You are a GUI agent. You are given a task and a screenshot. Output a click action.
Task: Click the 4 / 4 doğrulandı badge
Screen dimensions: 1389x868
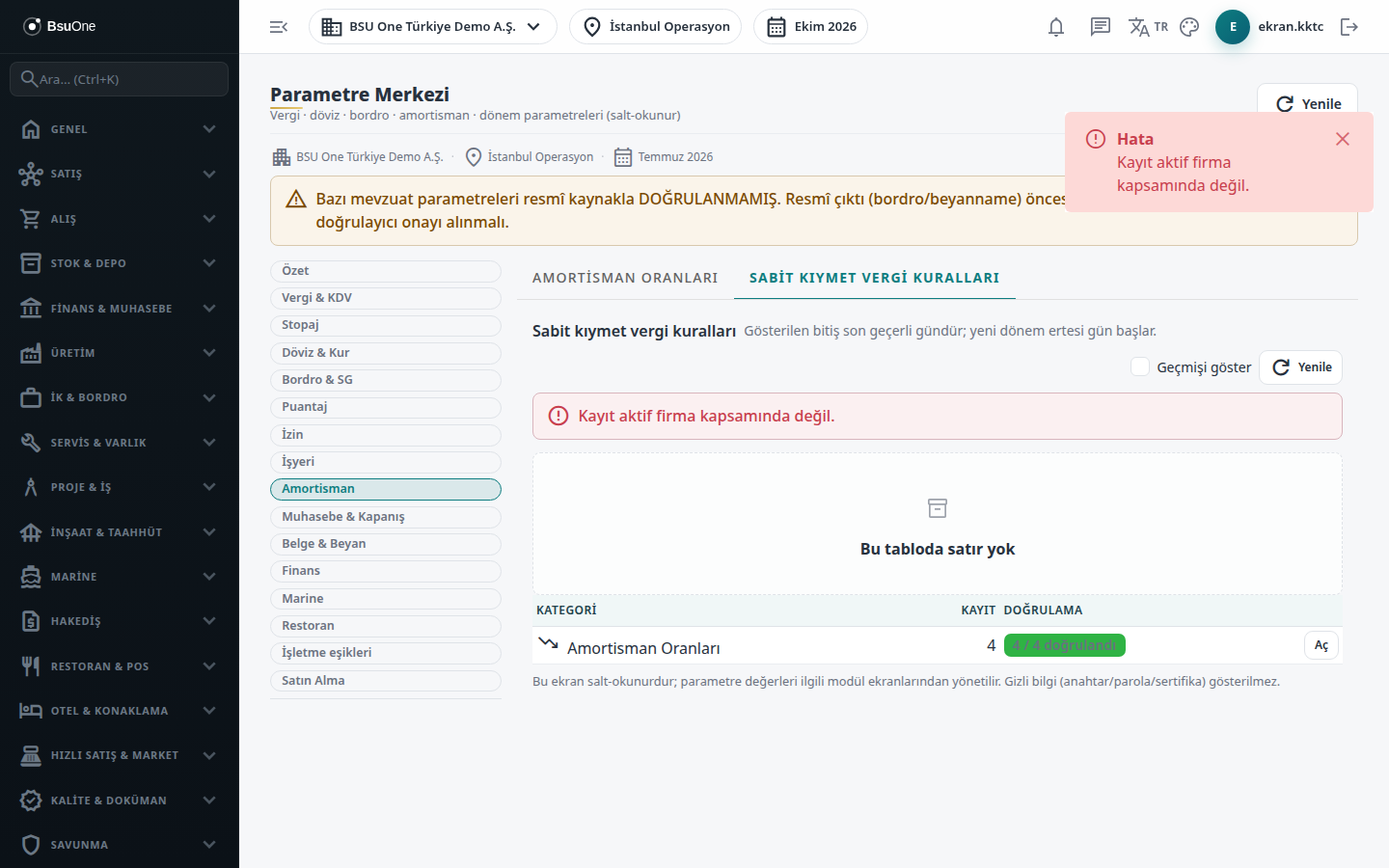pyautogui.click(x=1065, y=645)
